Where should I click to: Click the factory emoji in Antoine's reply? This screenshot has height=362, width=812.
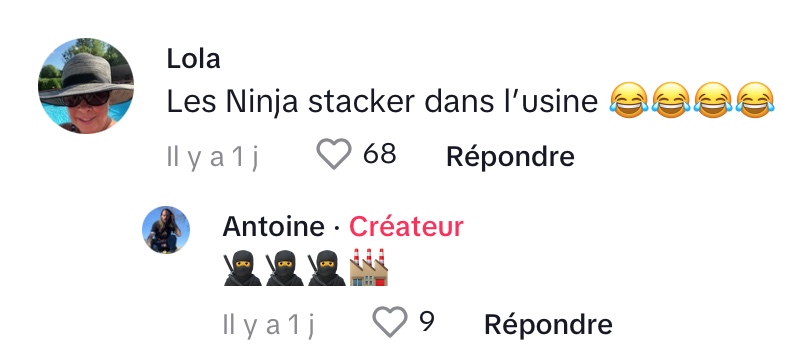[369, 267]
